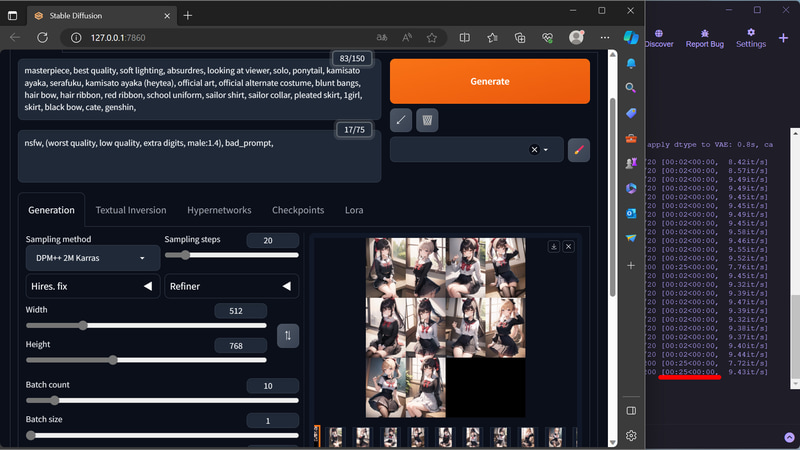Click the negative prompt text area
Screen dimensions: 800x450
point(199,157)
